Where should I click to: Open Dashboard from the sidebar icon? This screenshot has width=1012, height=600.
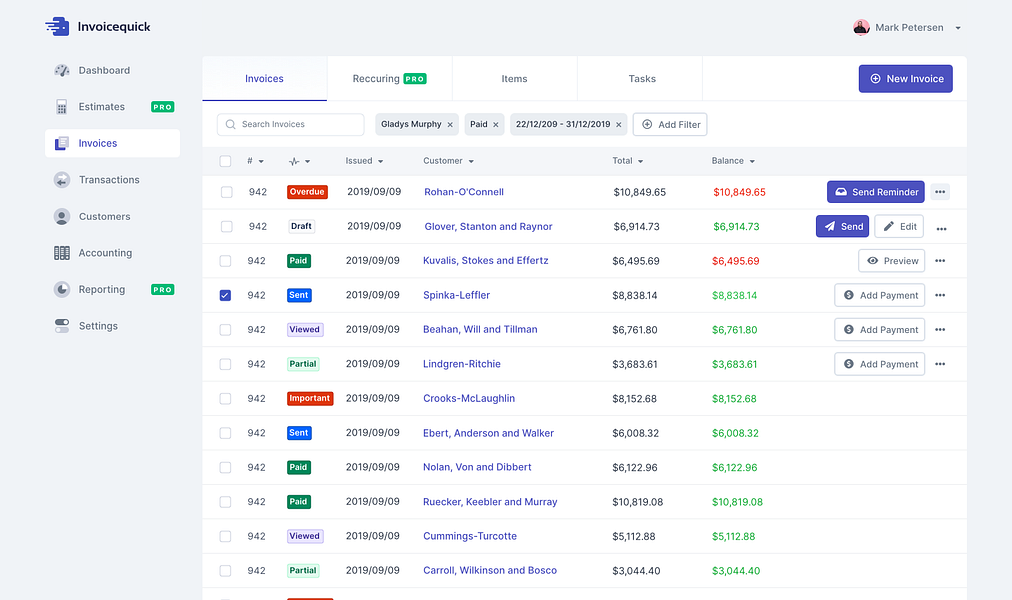(62, 70)
